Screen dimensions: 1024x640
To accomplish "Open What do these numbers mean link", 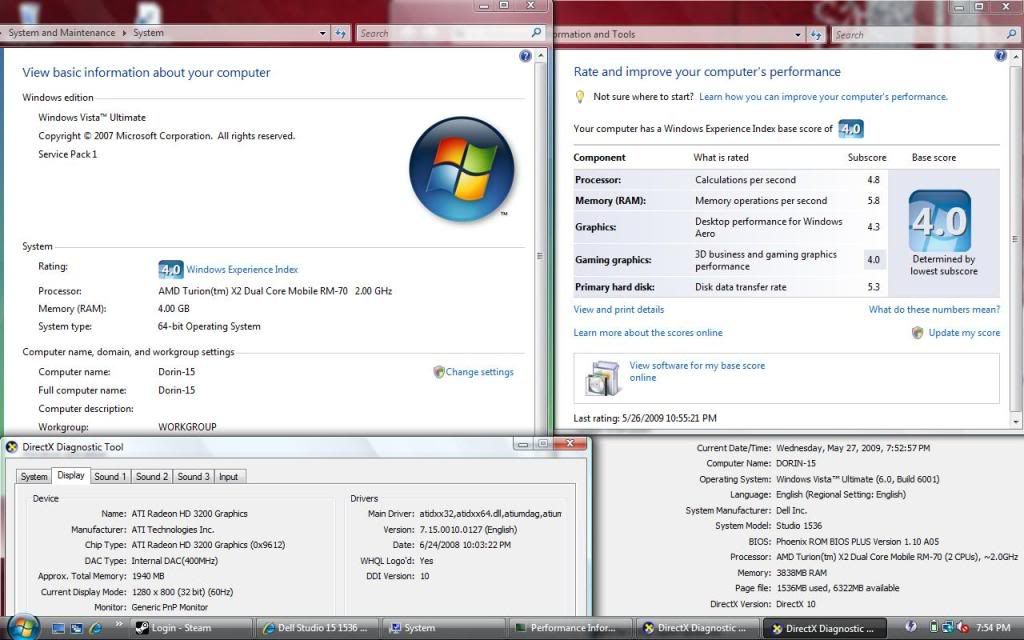I will click(x=934, y=310).
